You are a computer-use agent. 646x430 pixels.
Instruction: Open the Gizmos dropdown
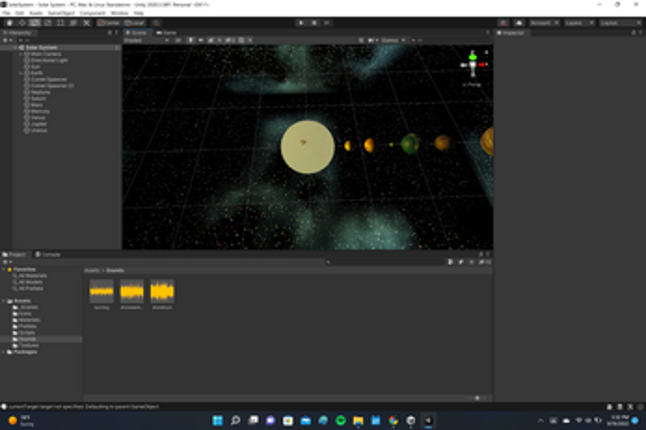tap(393, 40)
